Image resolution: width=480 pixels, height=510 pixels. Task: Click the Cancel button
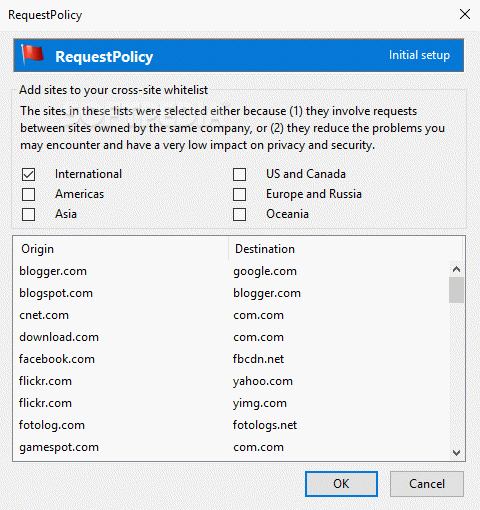(x=427, y=484)
